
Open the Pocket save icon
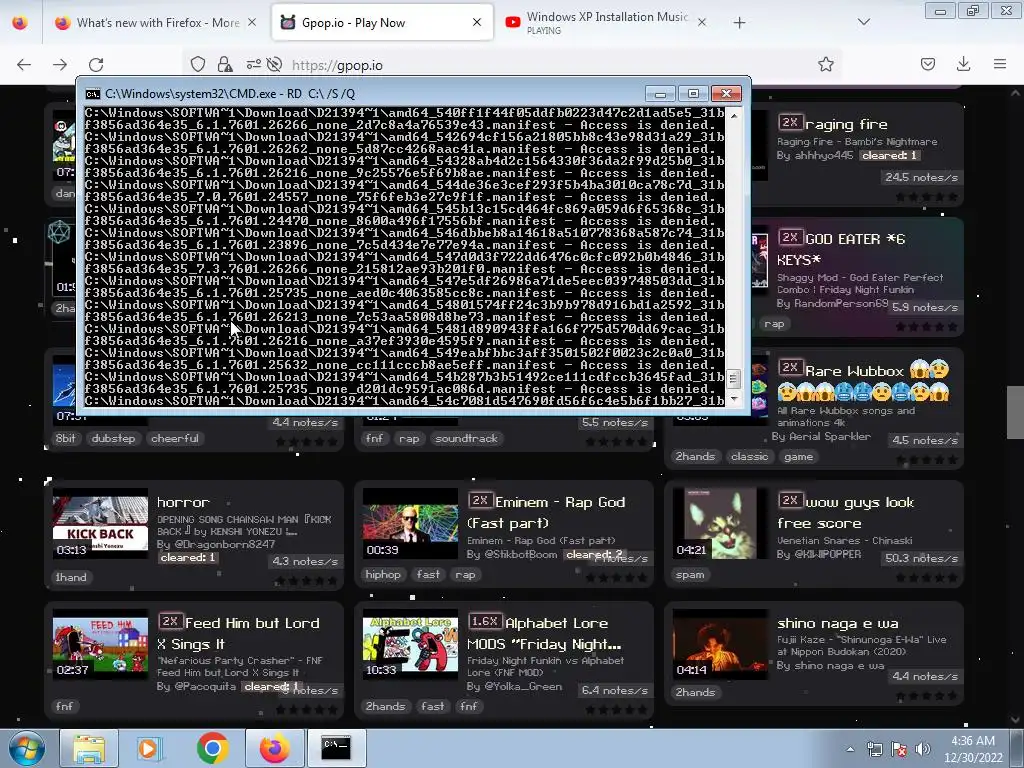927,64
